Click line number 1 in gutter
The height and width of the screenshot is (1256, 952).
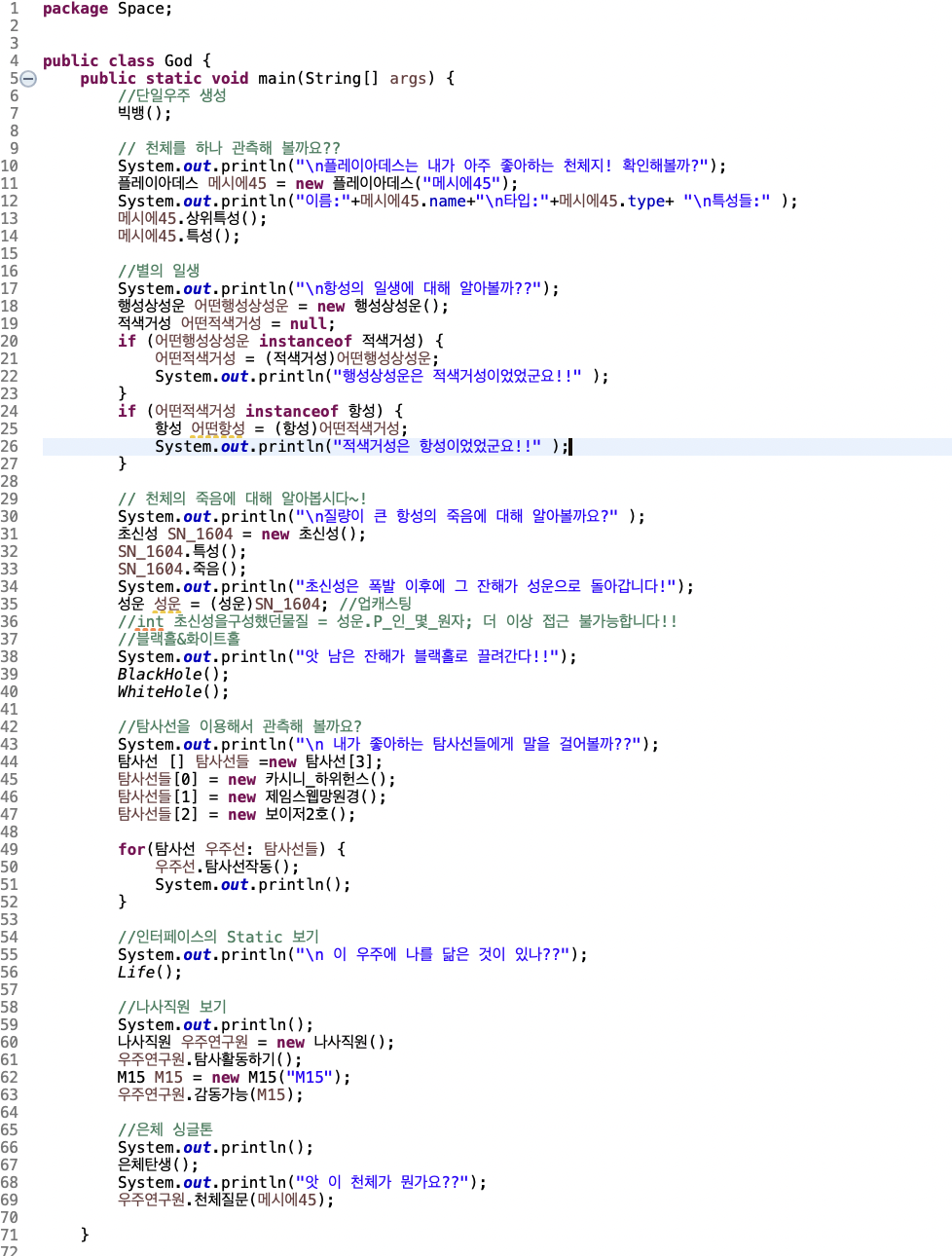(x=14, y=9)
